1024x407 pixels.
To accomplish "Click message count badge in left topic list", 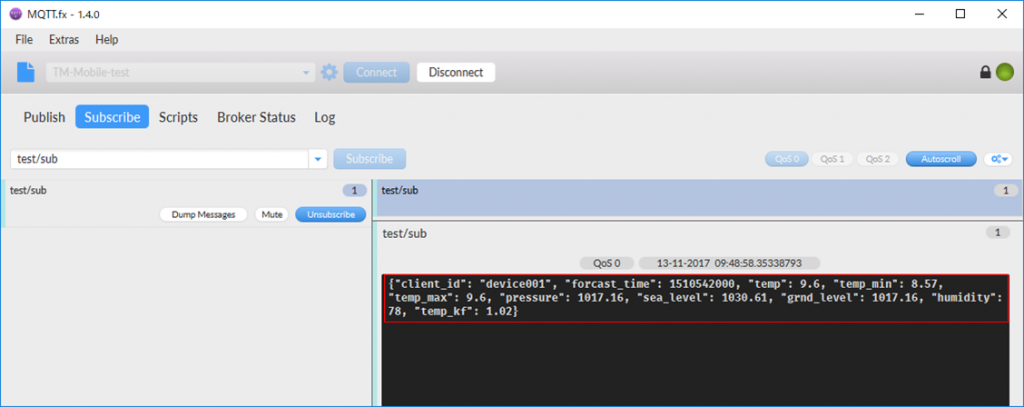I will (355, 191).
